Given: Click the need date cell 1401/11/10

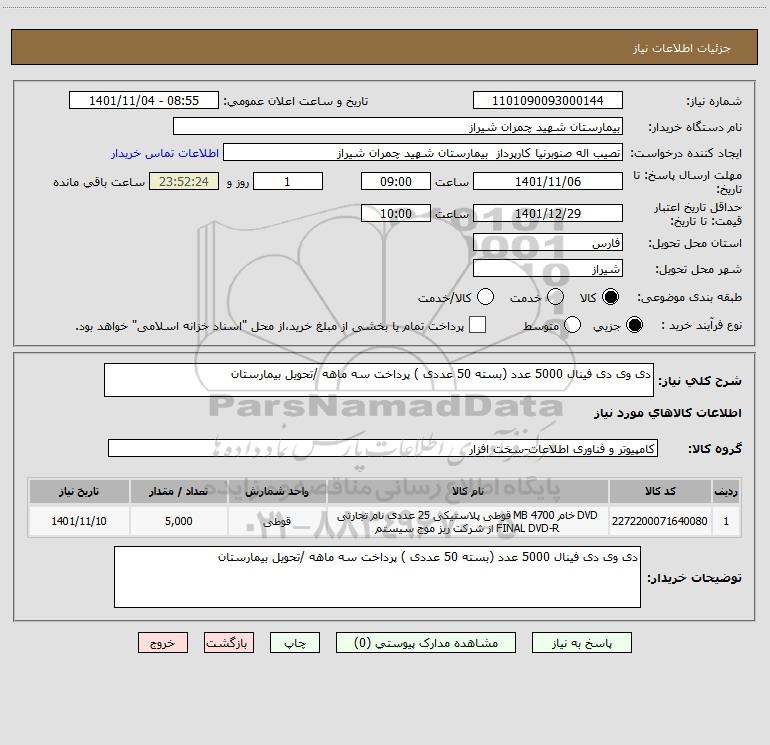Looking at the screenshot, I should point(79,521).
